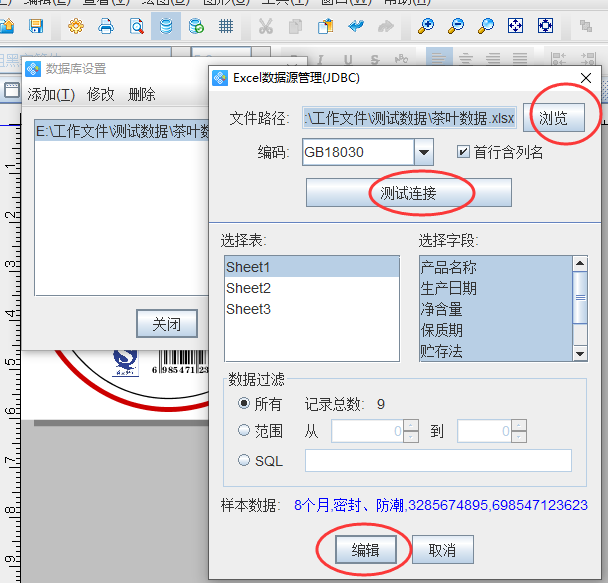Click the print icon in toolbar
The height and width of the screenshot is (583, 608).
click(x=105, y=25)
